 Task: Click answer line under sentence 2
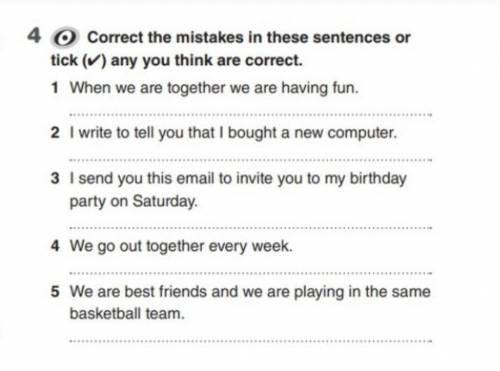(x=250, y=160)
